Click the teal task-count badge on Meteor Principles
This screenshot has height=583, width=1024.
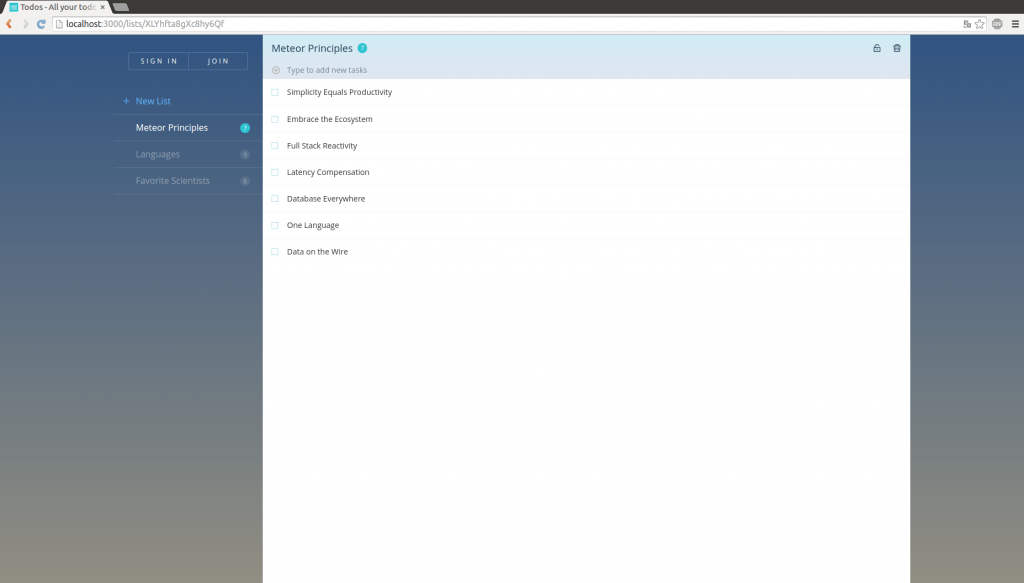245,127
